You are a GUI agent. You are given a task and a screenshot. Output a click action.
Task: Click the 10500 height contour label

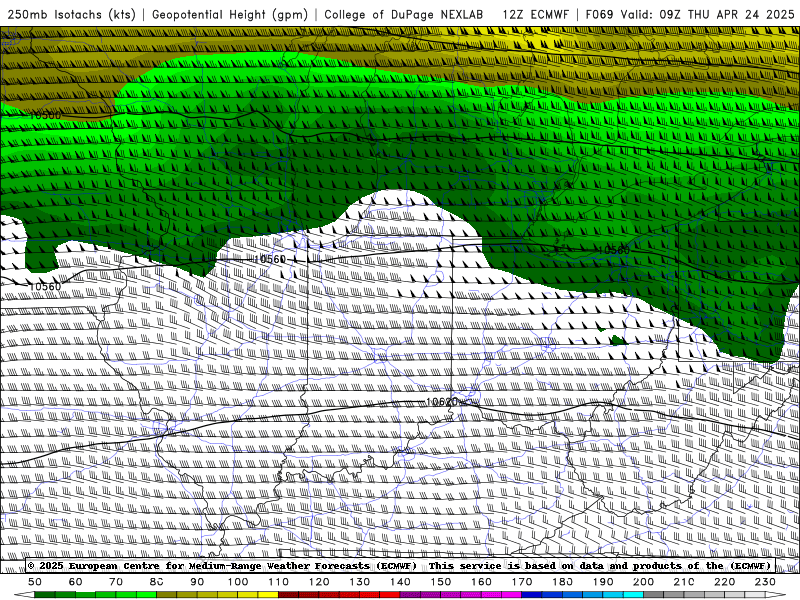pos(45,116)
